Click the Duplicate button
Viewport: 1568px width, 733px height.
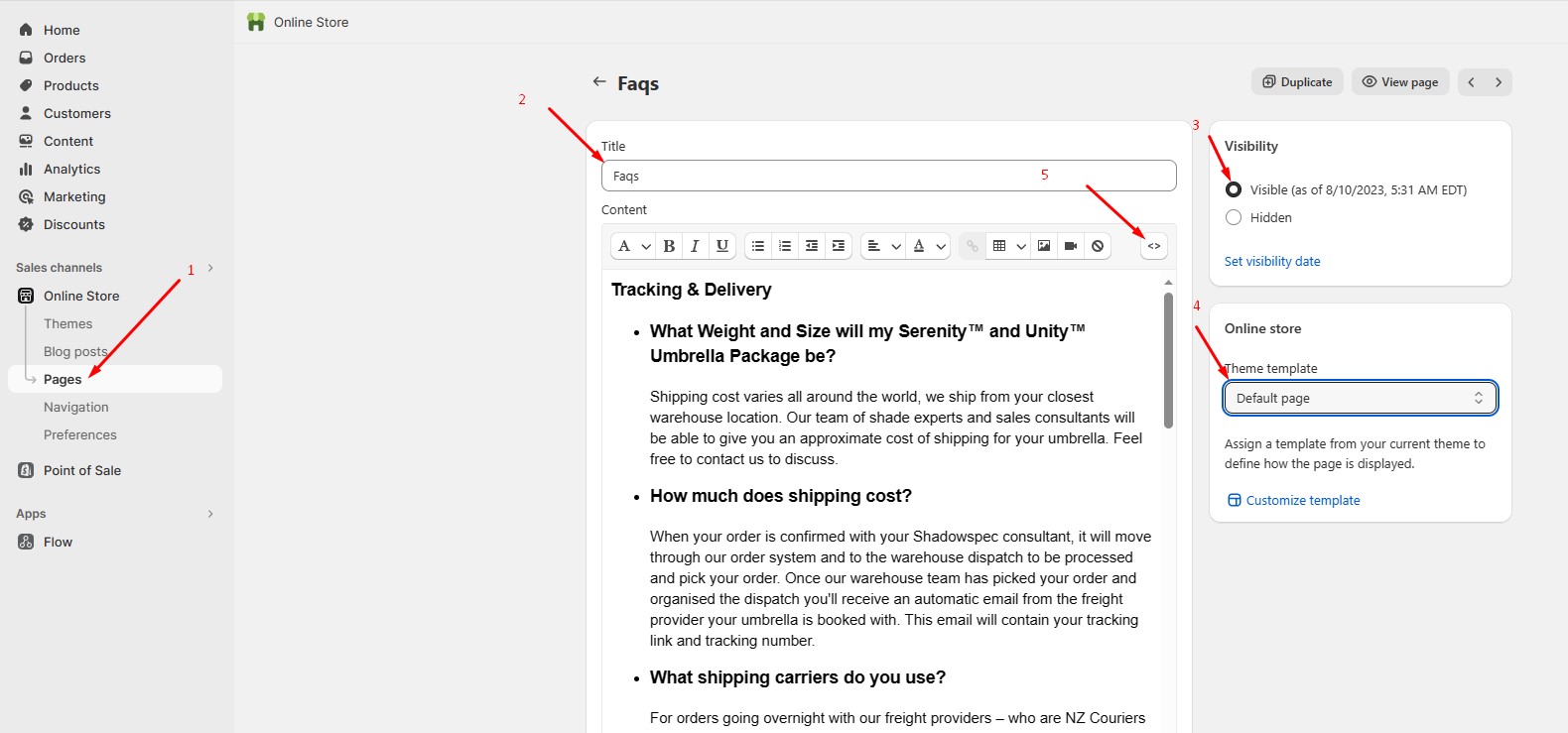point(1297,82)
